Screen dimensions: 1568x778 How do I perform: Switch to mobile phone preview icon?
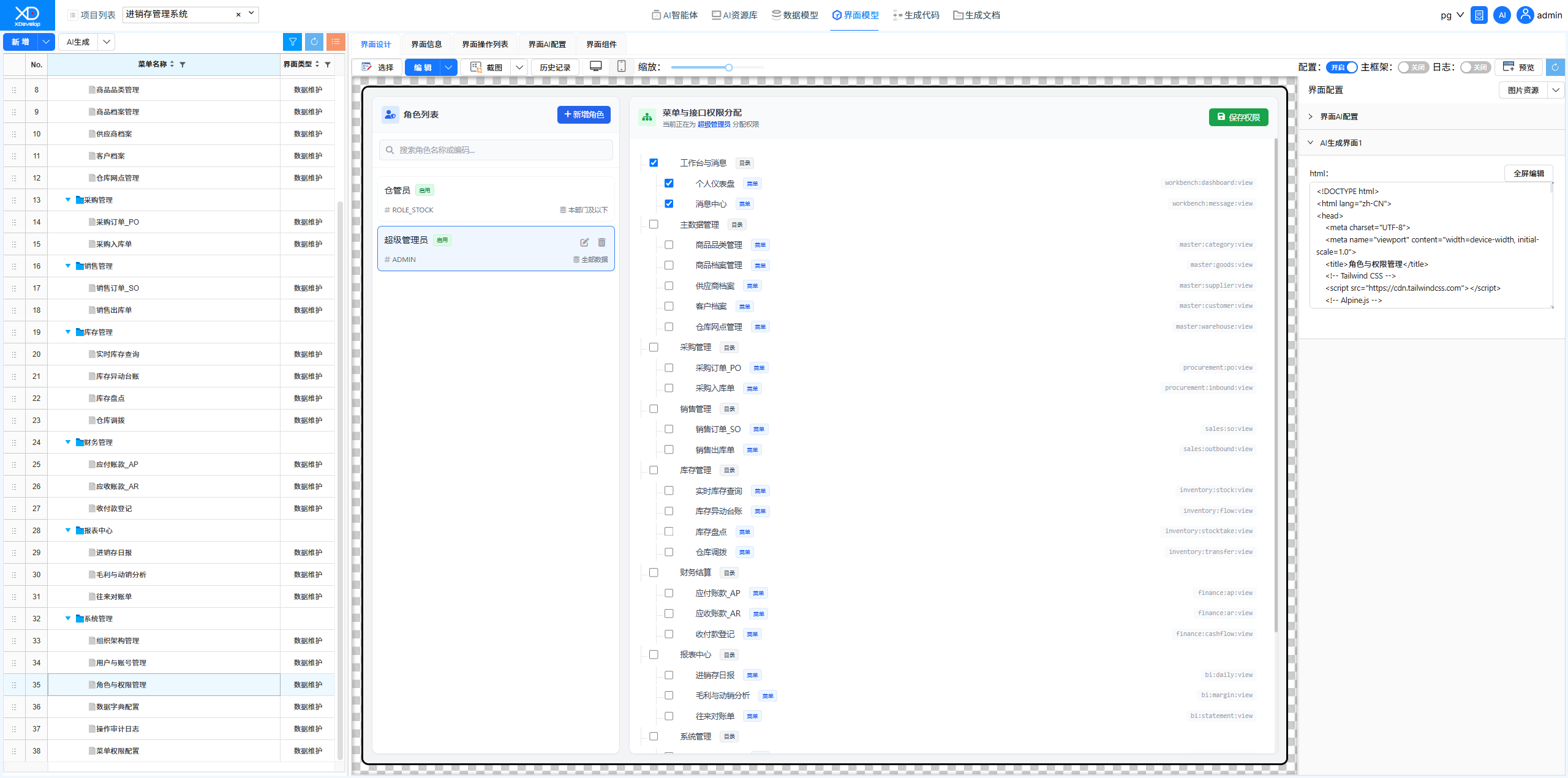click(x=621, y=67)
